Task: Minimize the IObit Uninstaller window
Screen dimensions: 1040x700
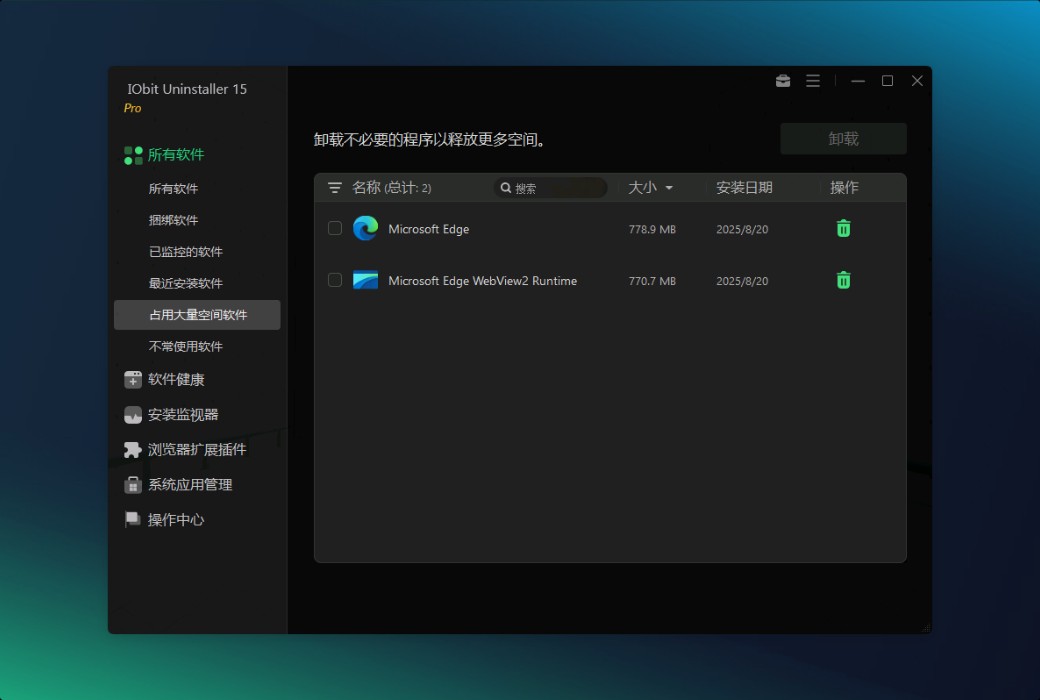Action: [858, 81]
